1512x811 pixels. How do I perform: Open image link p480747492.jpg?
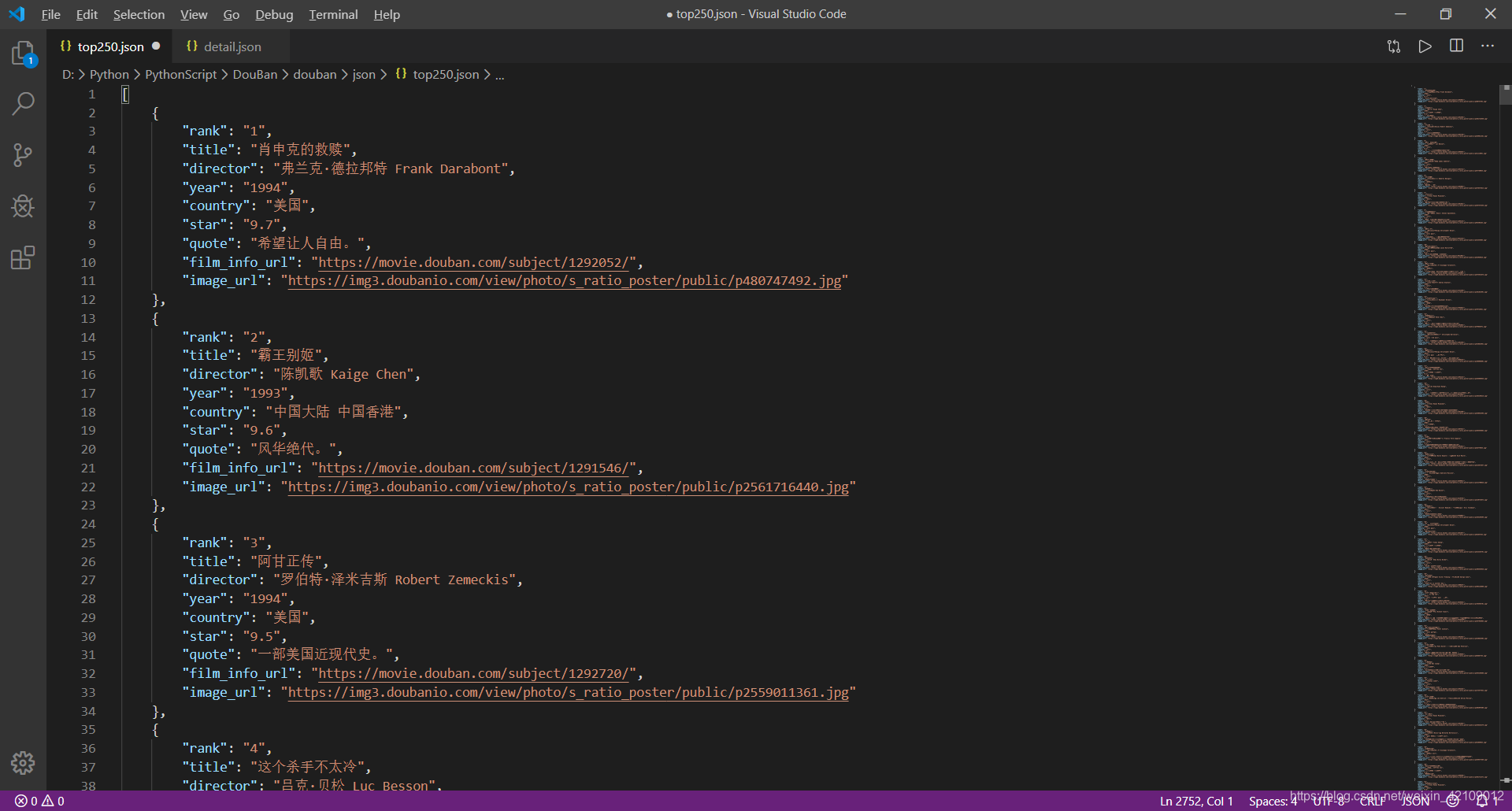click(564, 281)
